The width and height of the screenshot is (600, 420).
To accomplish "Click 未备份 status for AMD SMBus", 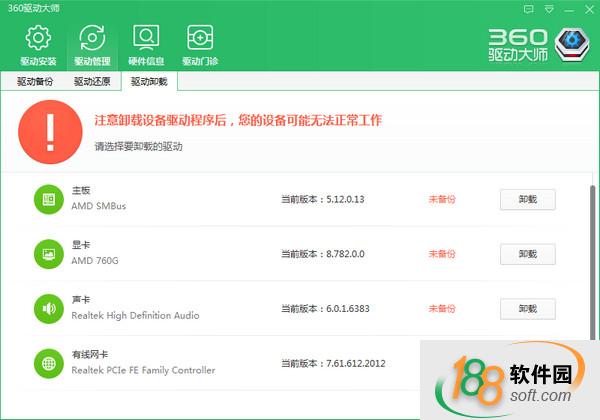I will pyautogui.click(x=441, y=199).
